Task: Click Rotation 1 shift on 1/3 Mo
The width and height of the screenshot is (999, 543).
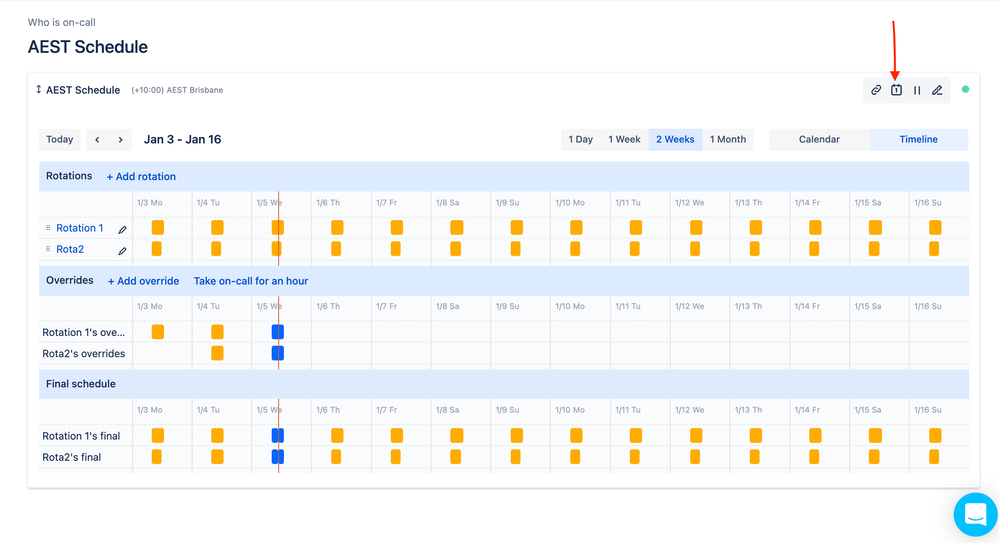Action: (x=158, y=228)
